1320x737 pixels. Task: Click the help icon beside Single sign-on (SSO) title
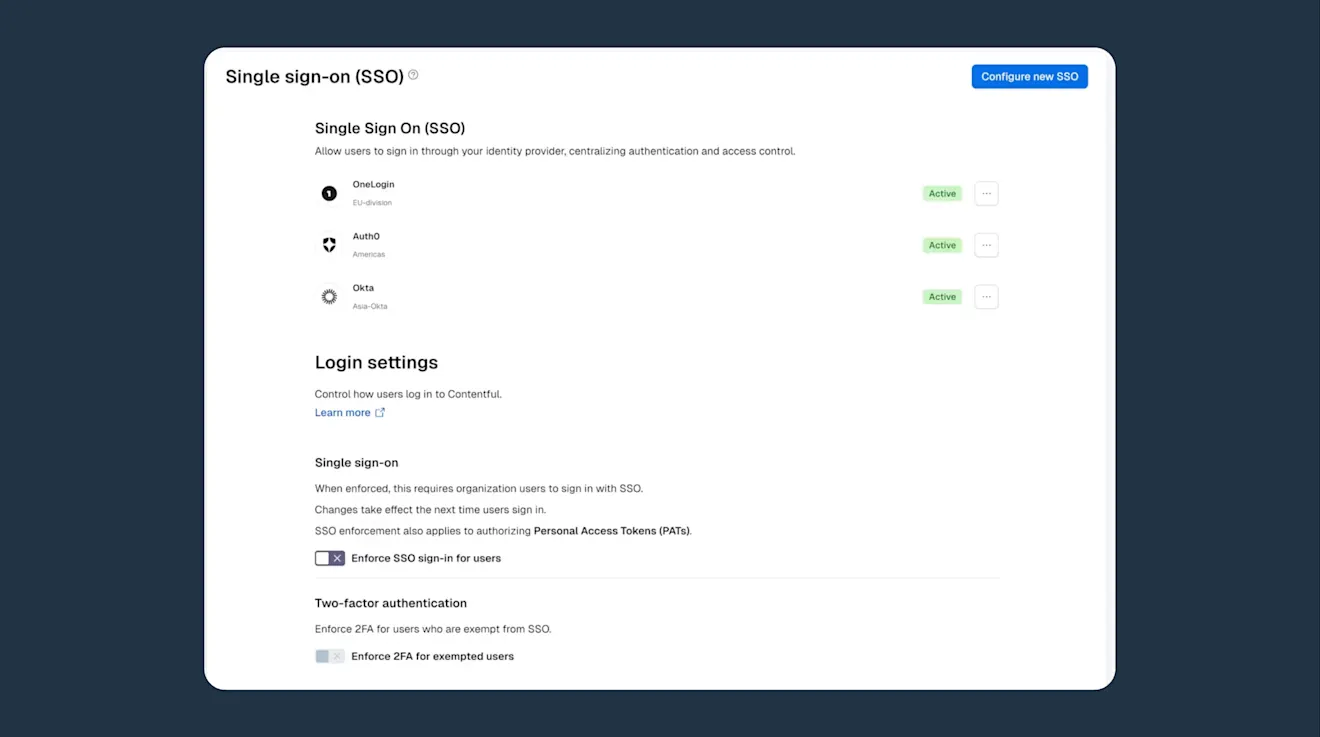[413, 75]
